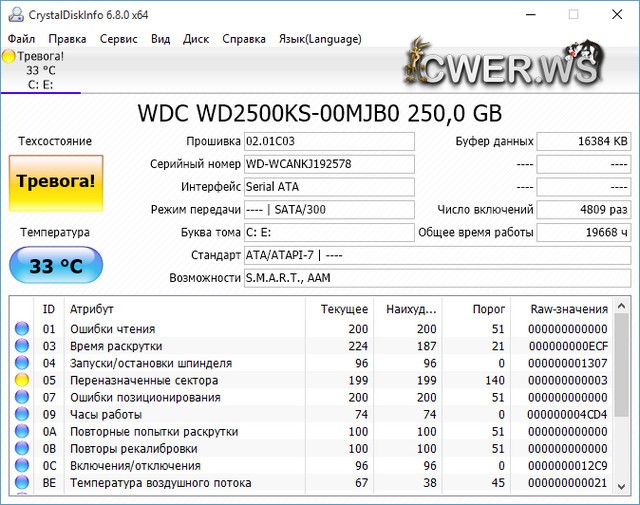Click the serial number field WD-WCANKJ192578
Viewport: 640px width, 505px height.
[x=328, y=164]
